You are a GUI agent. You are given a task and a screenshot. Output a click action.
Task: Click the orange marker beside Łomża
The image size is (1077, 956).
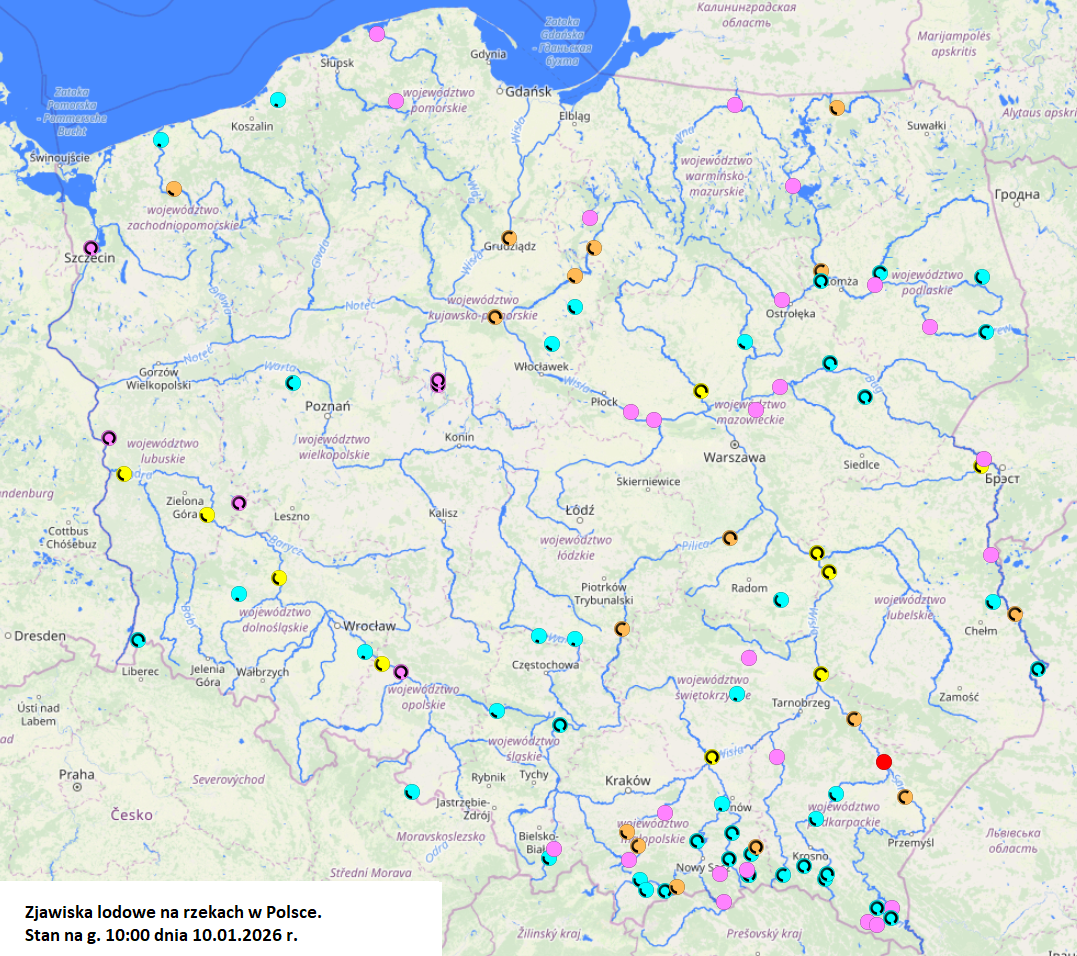click(823, 267)
